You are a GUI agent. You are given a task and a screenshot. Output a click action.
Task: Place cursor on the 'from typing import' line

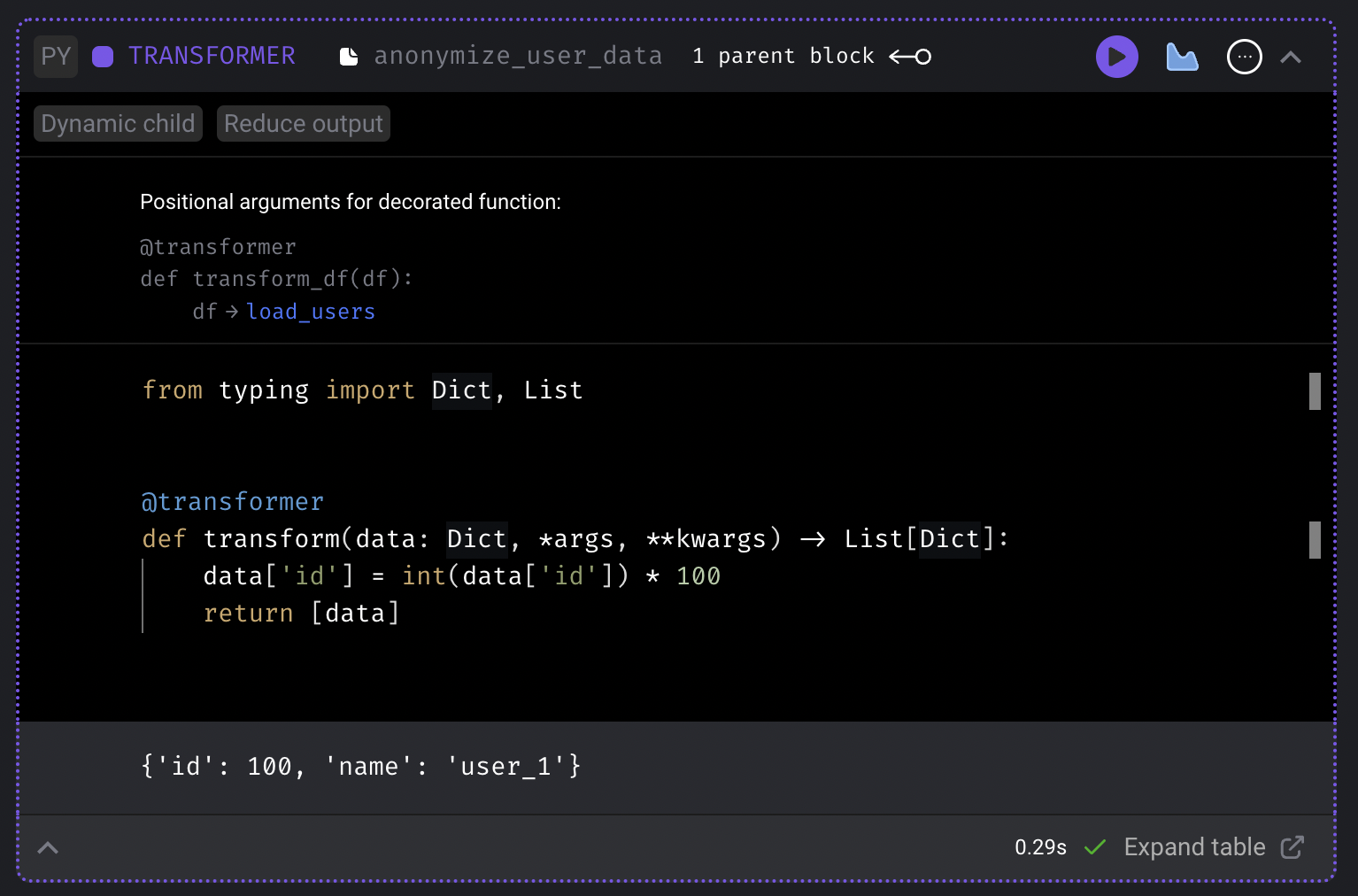click(x=362, y=390)
